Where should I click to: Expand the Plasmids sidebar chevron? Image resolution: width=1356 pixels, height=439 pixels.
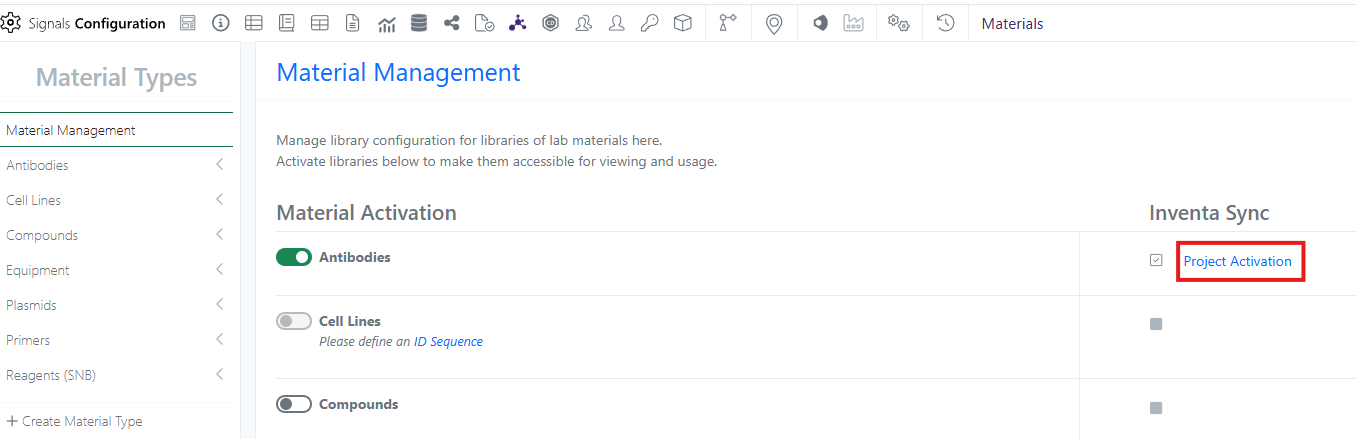pyautogui.click(x=219, y=305)
